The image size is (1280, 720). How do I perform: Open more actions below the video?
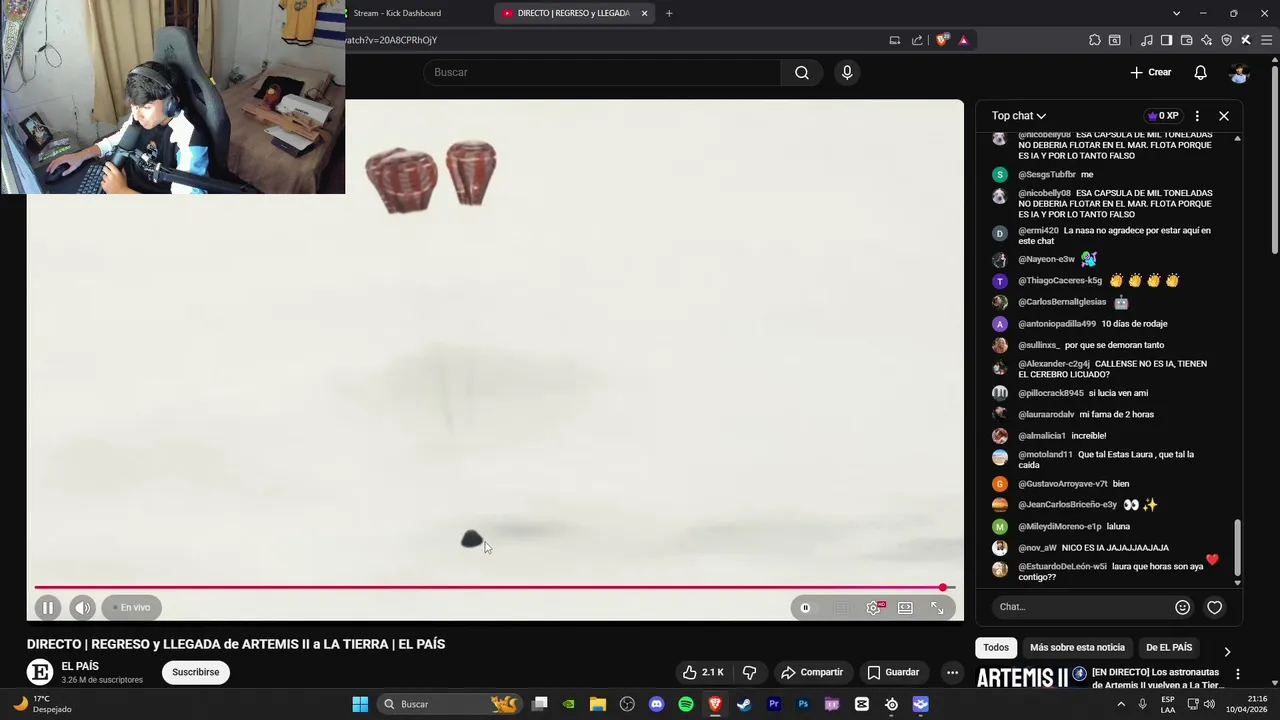click(952, 672)
